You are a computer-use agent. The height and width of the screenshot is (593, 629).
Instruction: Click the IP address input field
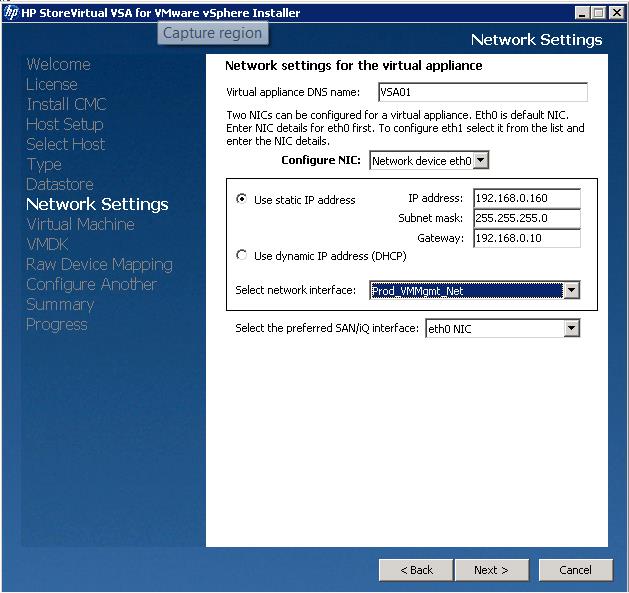click(x=527, y=198)
